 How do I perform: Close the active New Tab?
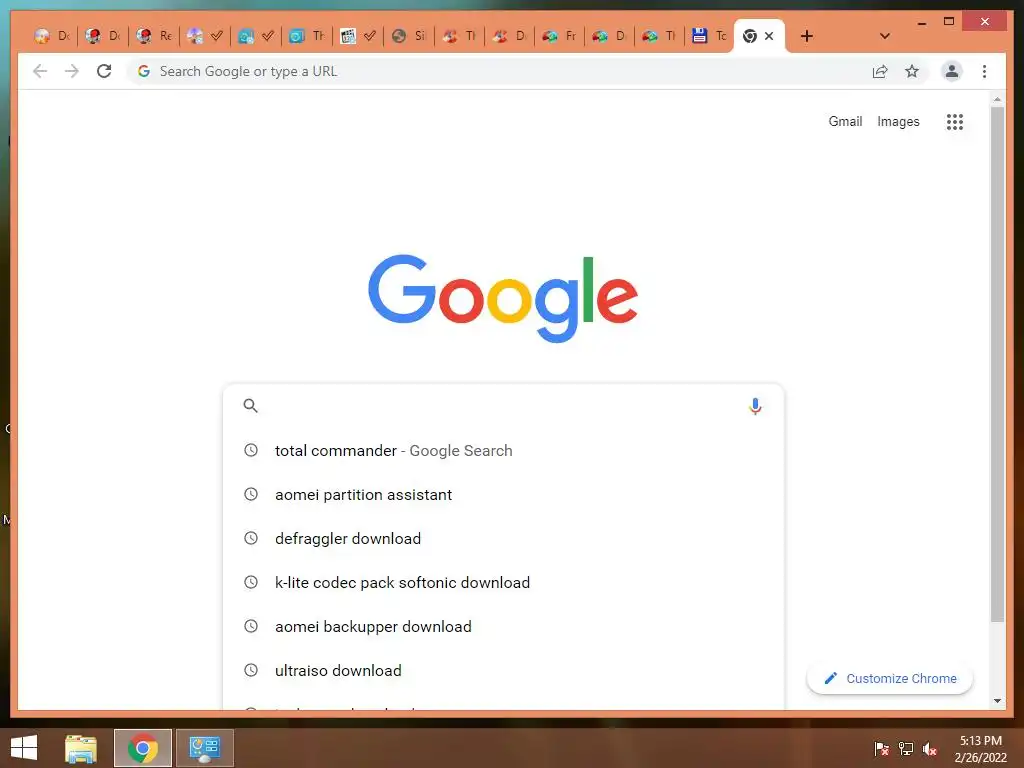point(769,36)
